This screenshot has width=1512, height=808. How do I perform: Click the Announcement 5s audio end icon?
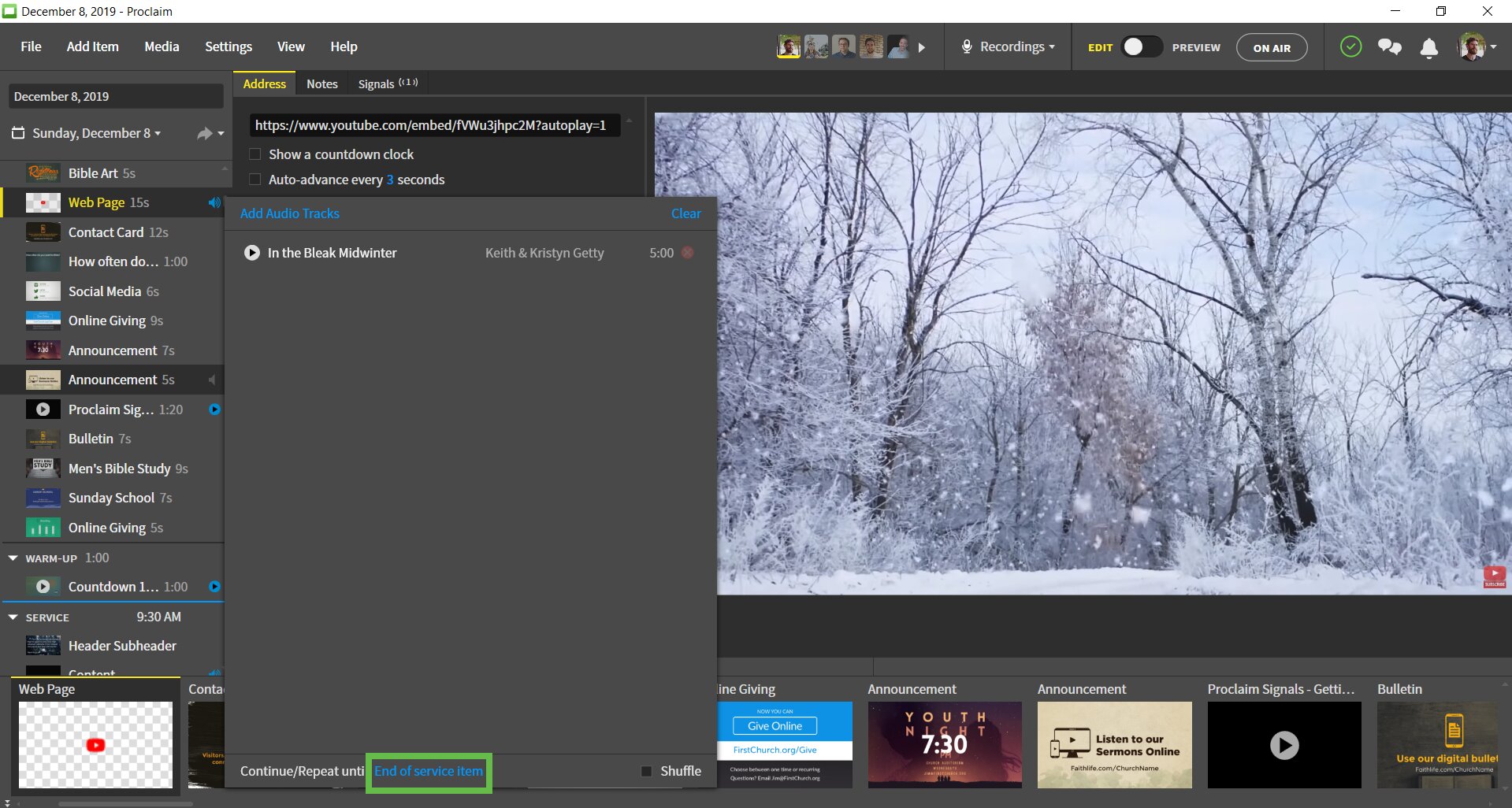tap(211, 380)
